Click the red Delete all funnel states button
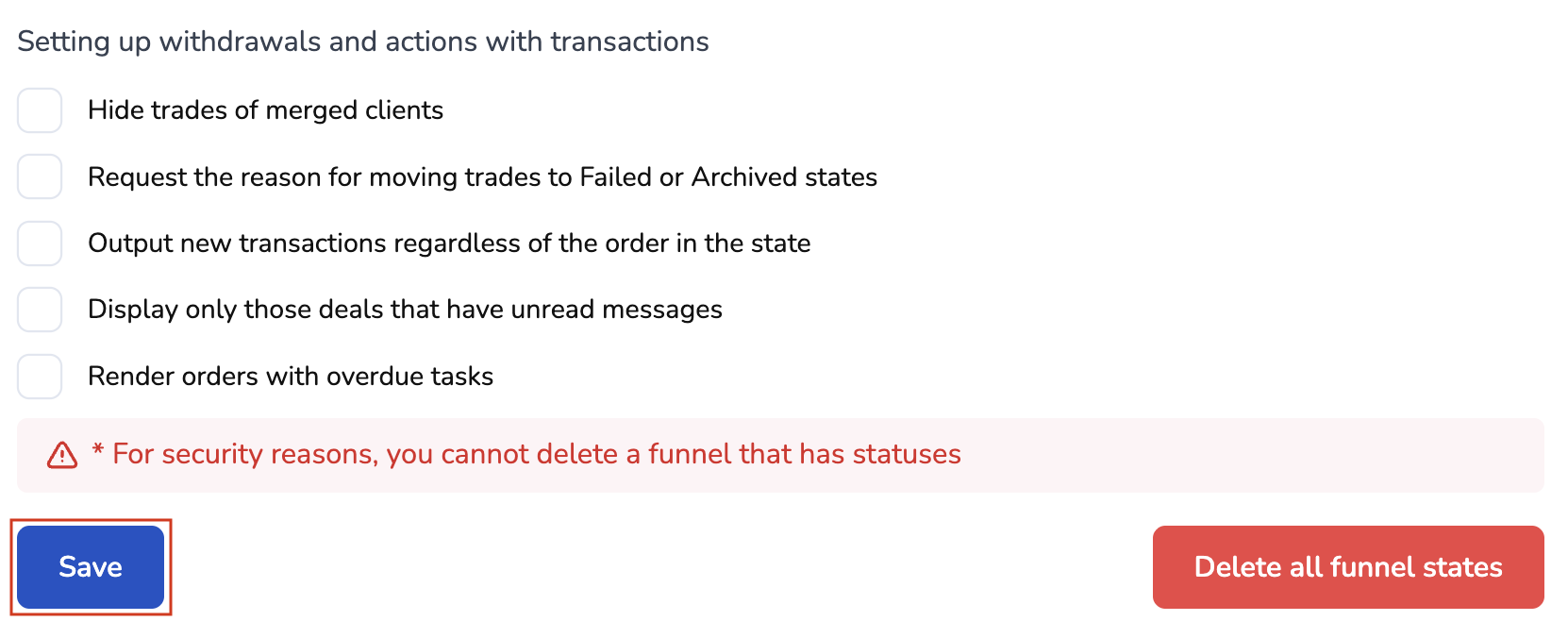Screen dimensions: 1568x621 (x=1347, y=567)
